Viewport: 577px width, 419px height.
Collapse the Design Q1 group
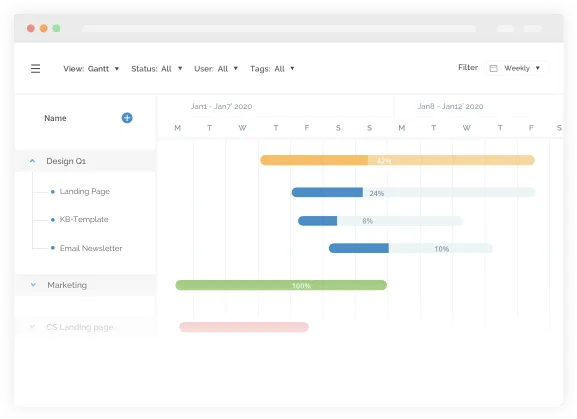(32, 161)
